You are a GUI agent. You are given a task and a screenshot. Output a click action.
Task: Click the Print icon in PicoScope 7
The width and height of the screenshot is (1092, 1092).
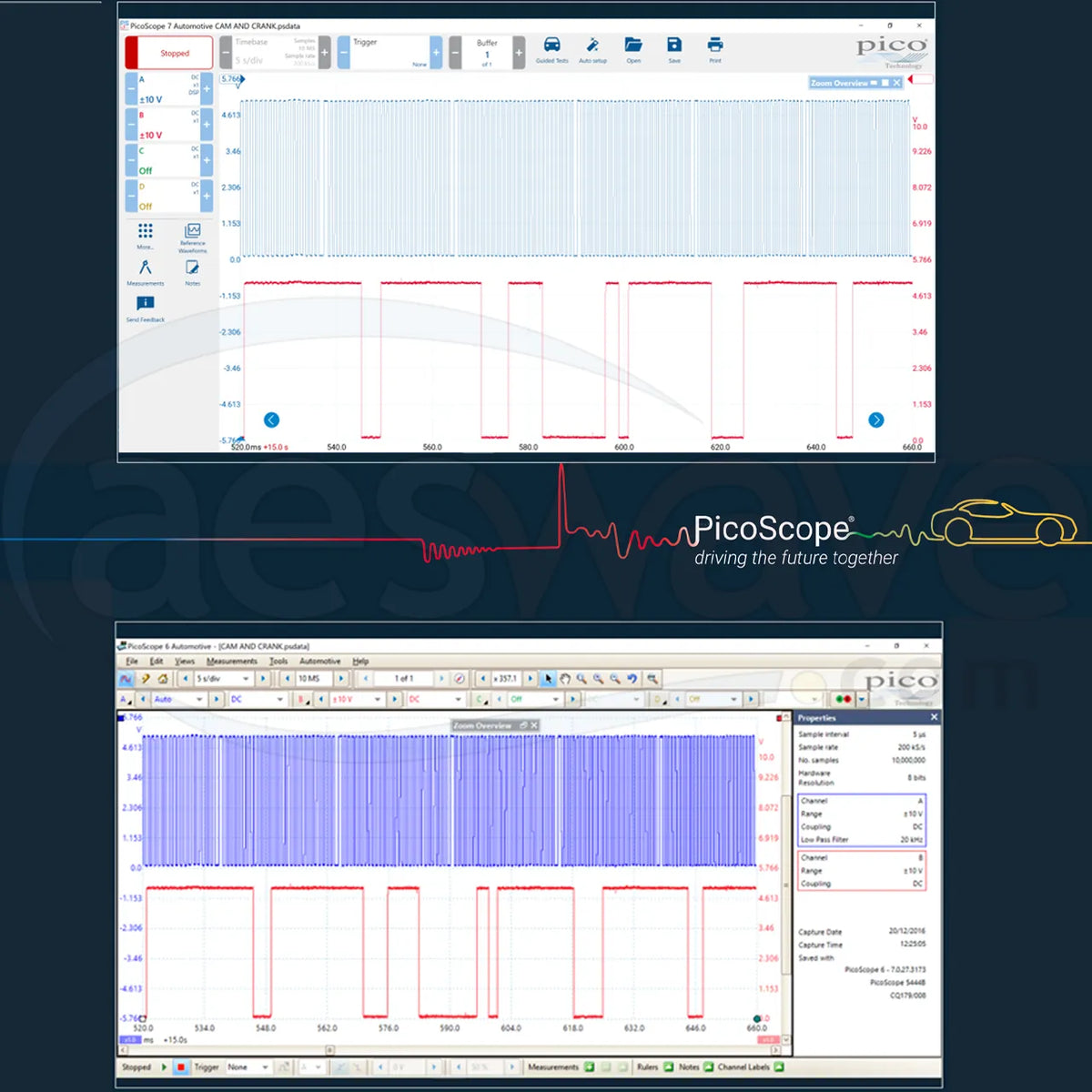[715, 46]
